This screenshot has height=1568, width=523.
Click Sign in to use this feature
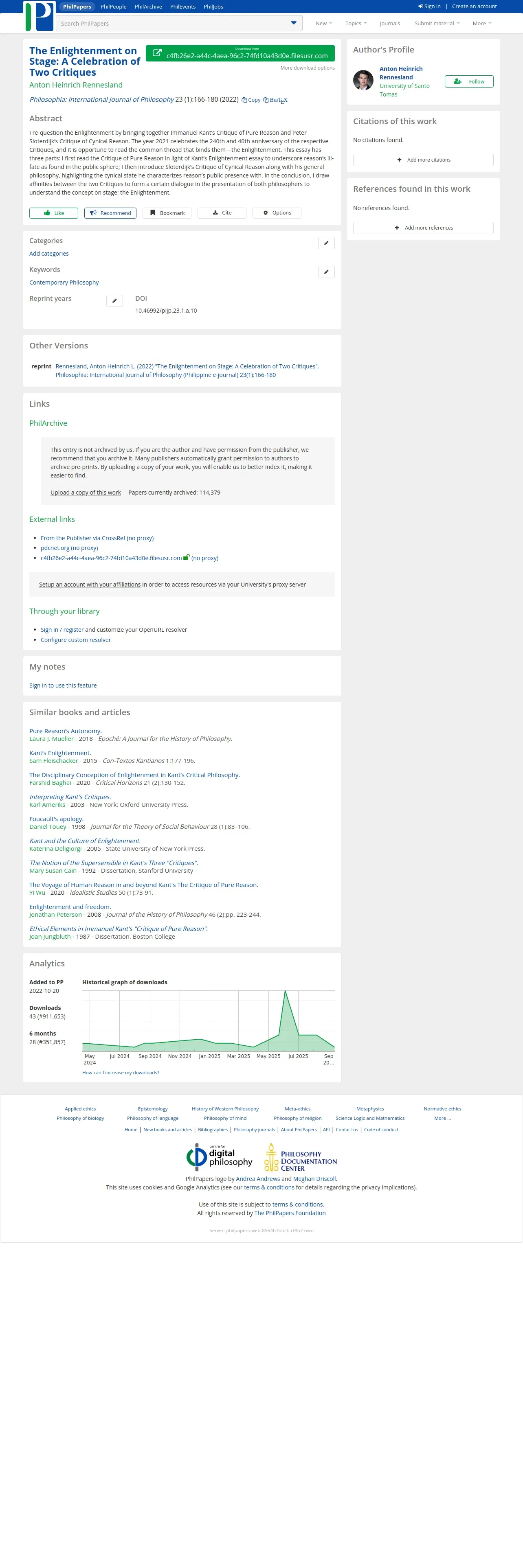point(63,685)
